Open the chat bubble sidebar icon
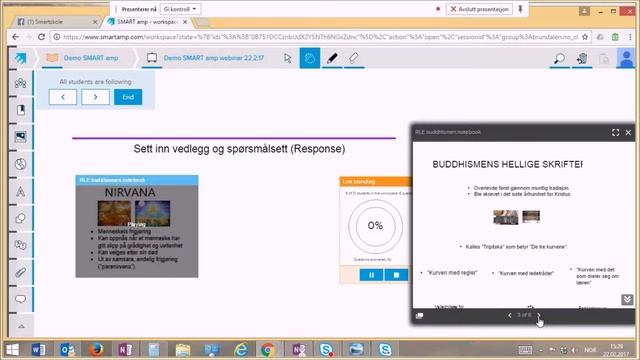The height and width of the screenshot is (360, 640). point(20,299)
